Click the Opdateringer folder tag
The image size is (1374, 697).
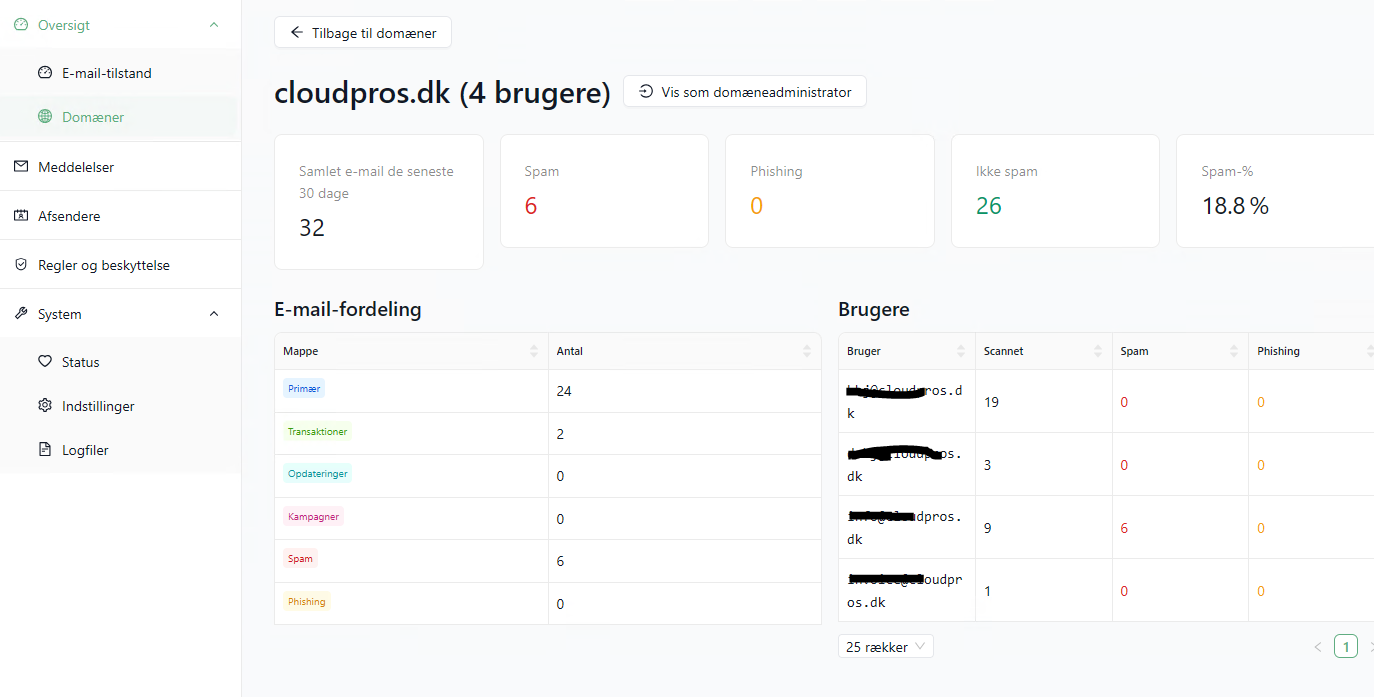point(318,474)
